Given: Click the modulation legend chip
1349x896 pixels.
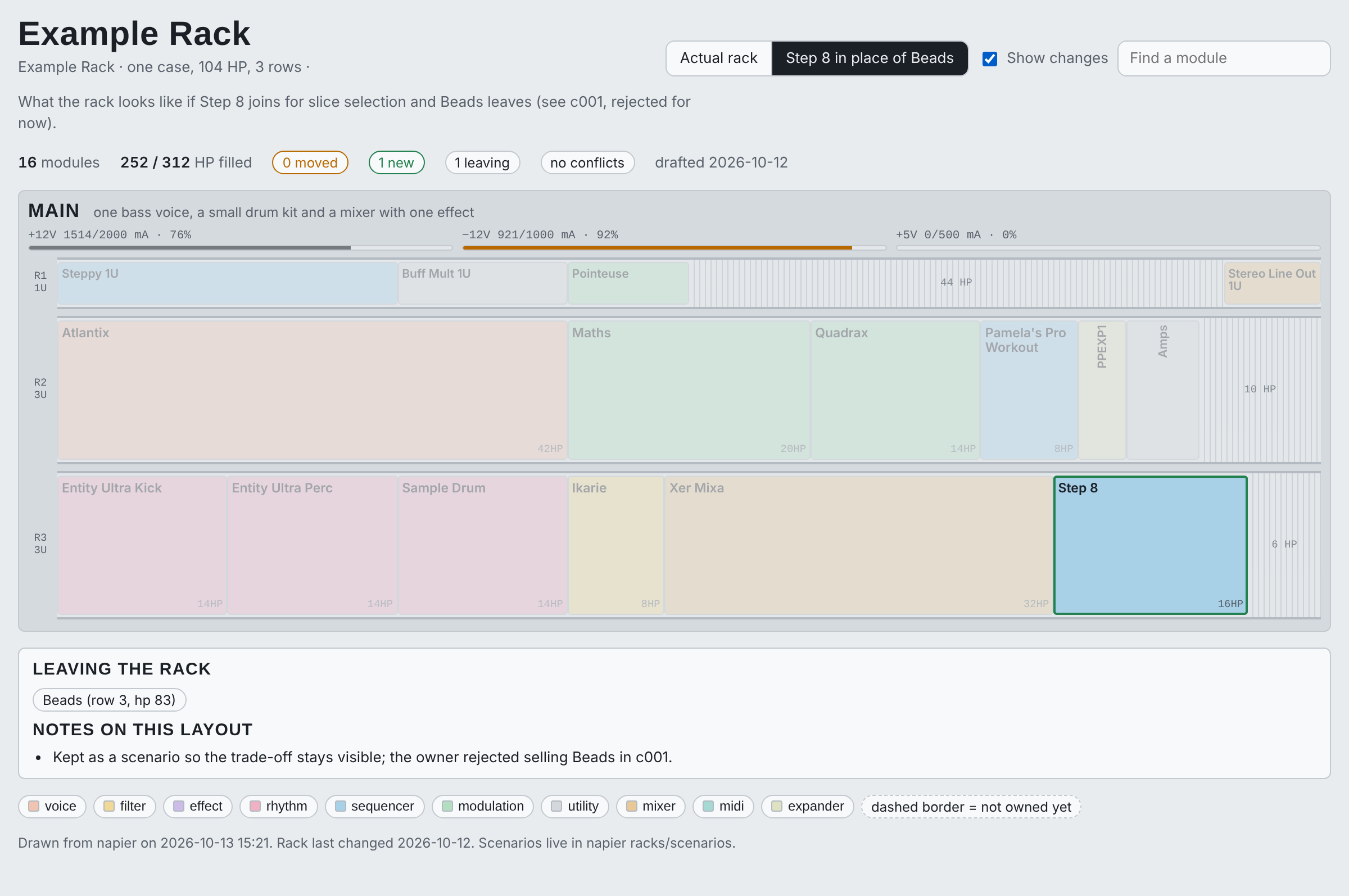Looking at the screenshot, I should coord(483,806).
